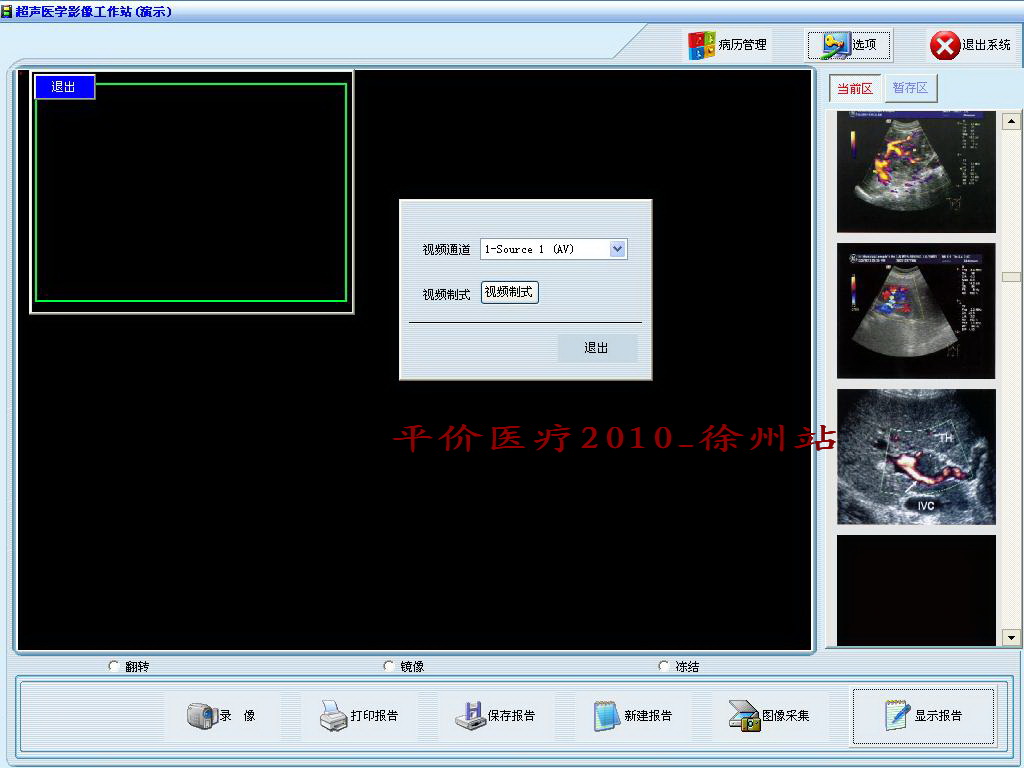Viewport: 1024px width, 768px height.
Task: Open 病历管理 case management
Action: point(728,44)
